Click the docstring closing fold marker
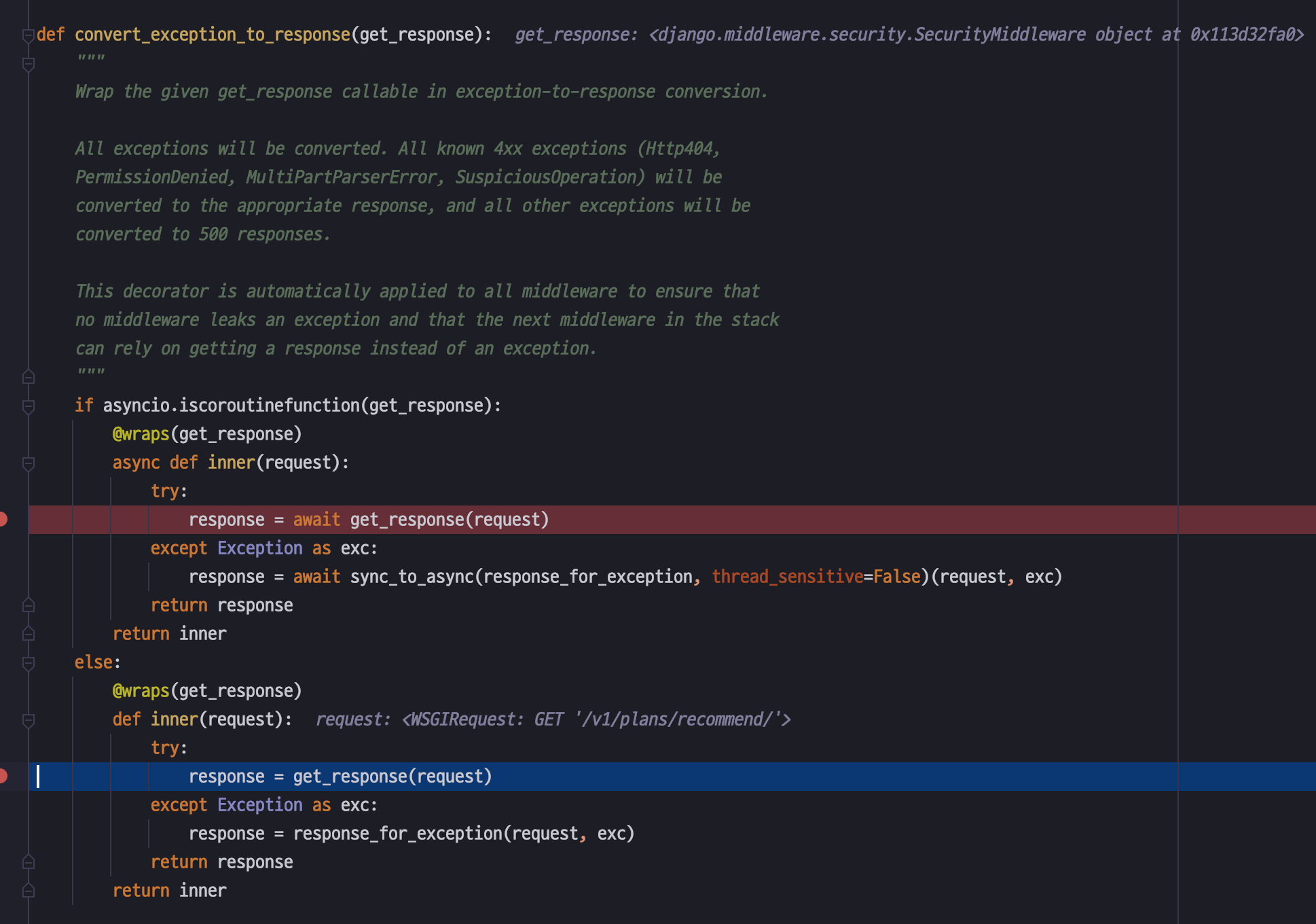The width and height of the screenshot is (1316, 924). [x=28, y=376]
